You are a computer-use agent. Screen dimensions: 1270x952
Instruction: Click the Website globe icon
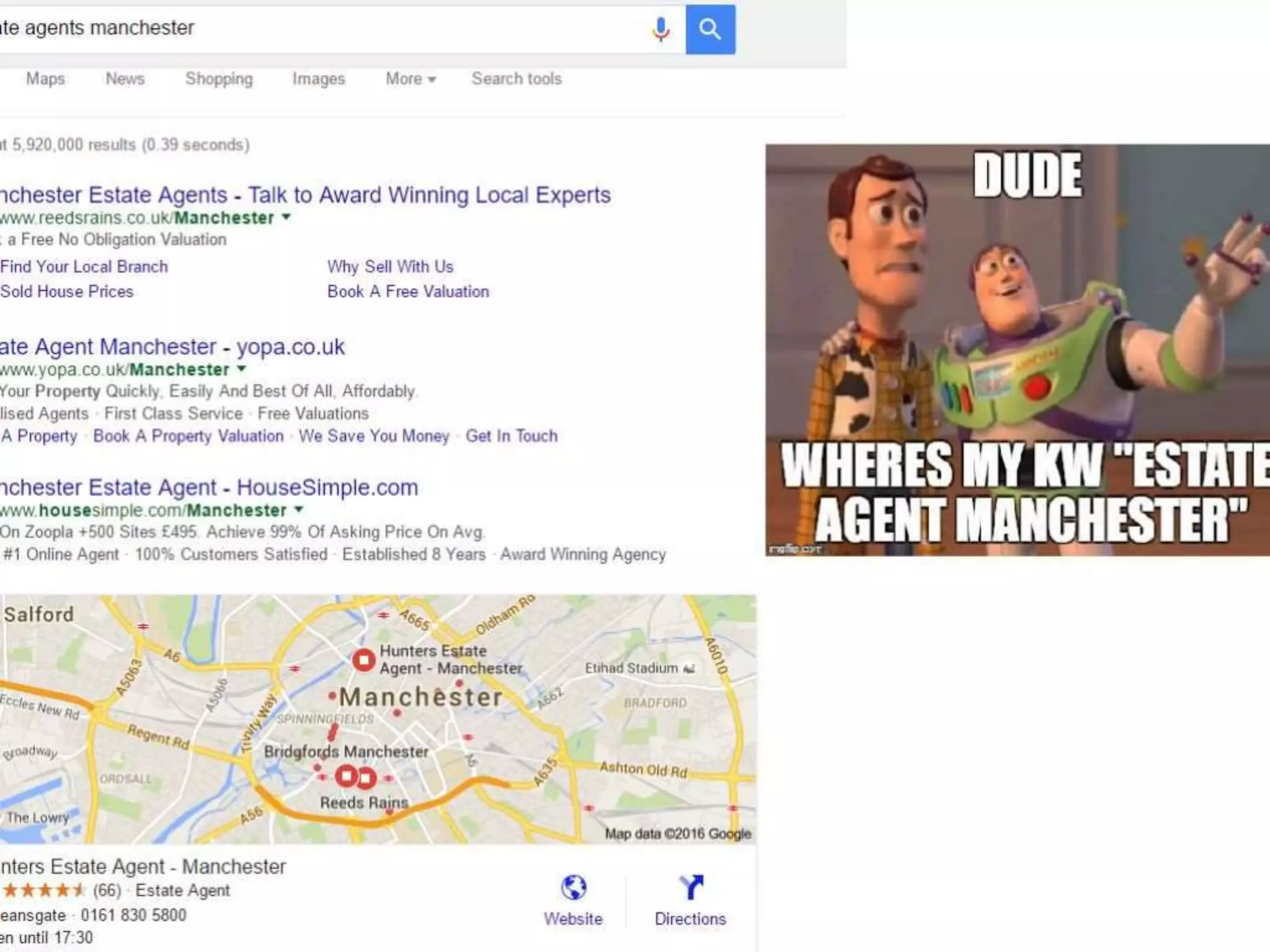574,887
